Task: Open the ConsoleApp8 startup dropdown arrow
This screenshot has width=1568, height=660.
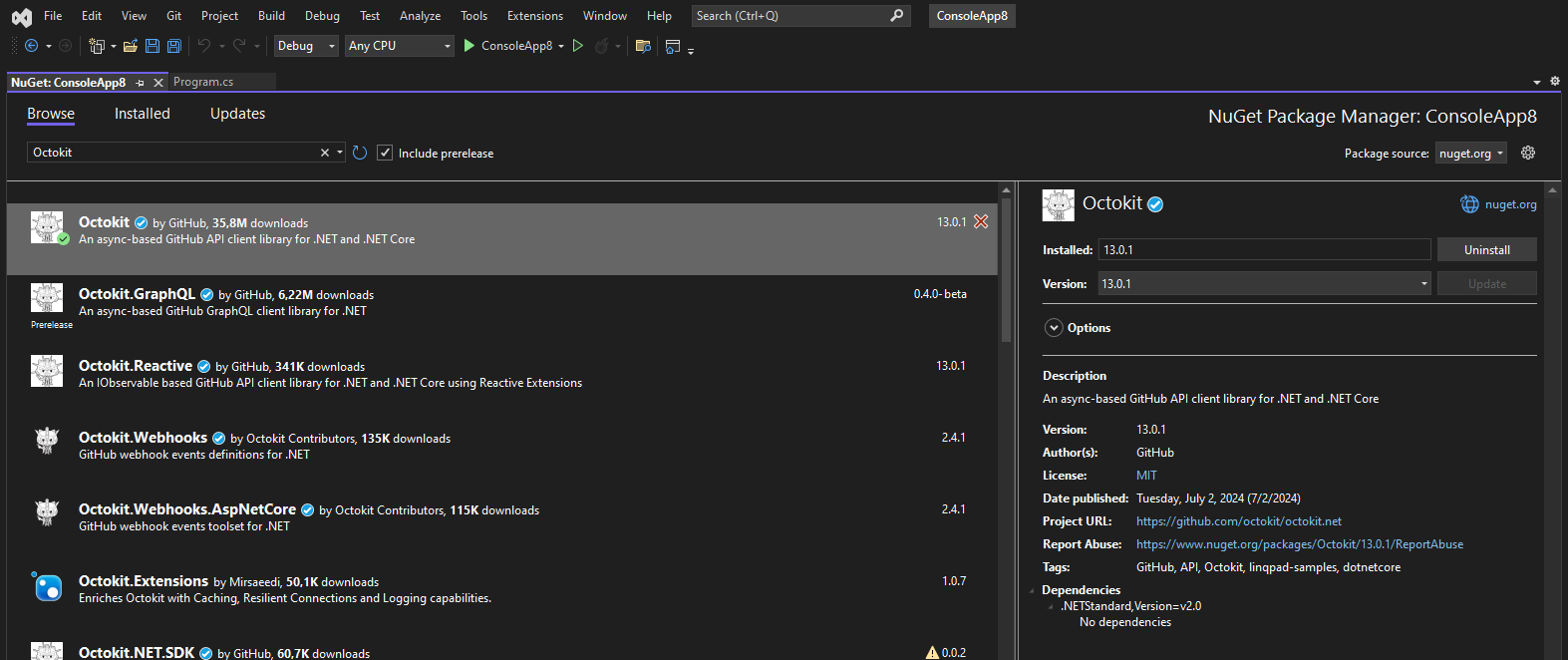Action: (x=561, y=46)
